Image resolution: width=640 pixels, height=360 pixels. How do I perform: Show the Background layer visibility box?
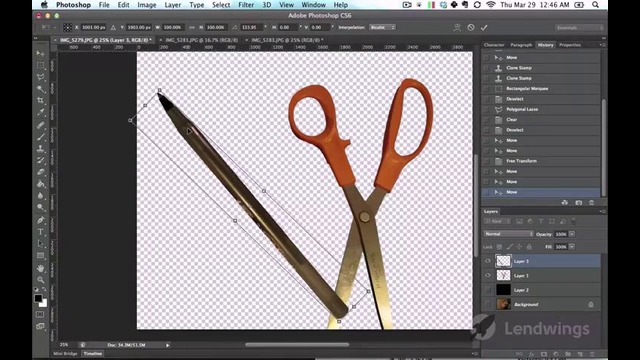click(488, 304)
